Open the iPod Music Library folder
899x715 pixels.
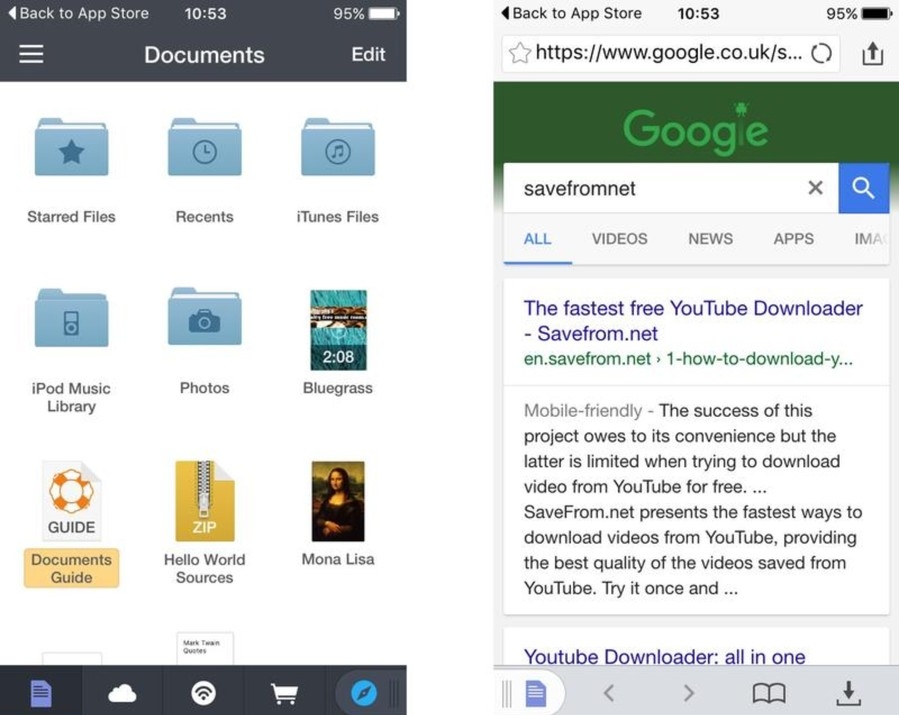(71, 318)
